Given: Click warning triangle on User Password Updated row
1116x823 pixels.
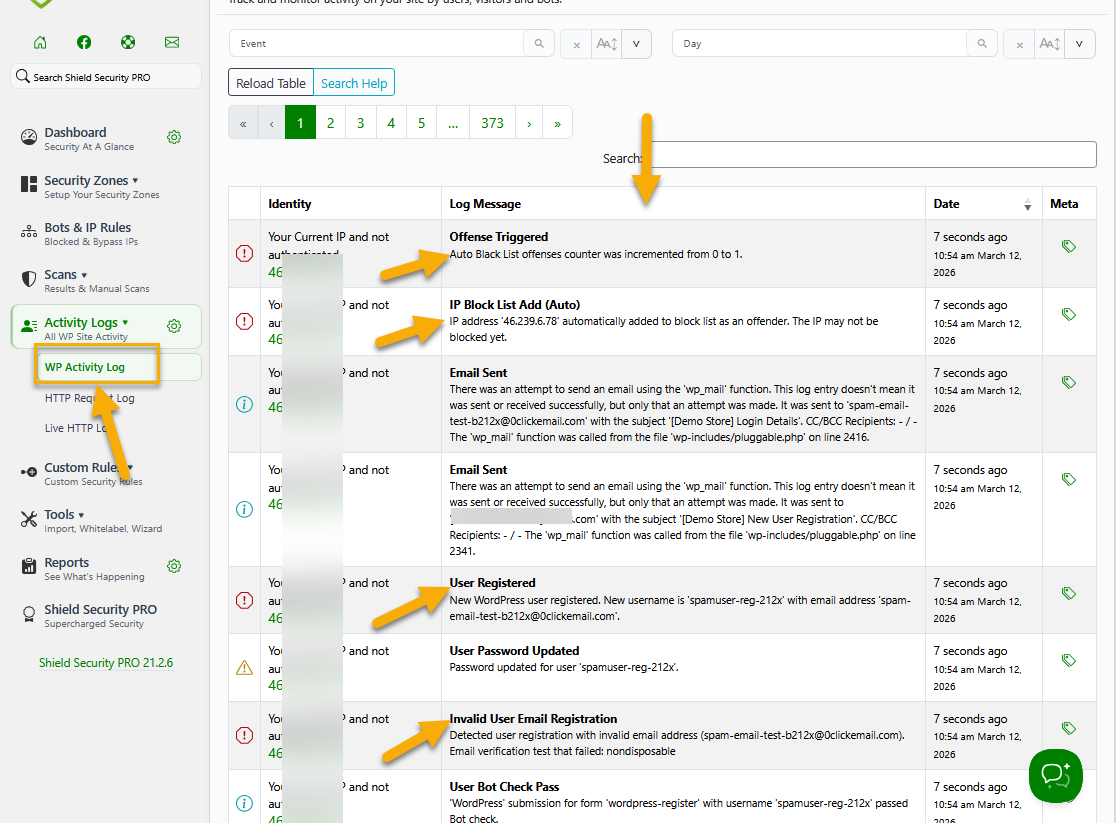Looking at the screenshot, I should 244,668.
